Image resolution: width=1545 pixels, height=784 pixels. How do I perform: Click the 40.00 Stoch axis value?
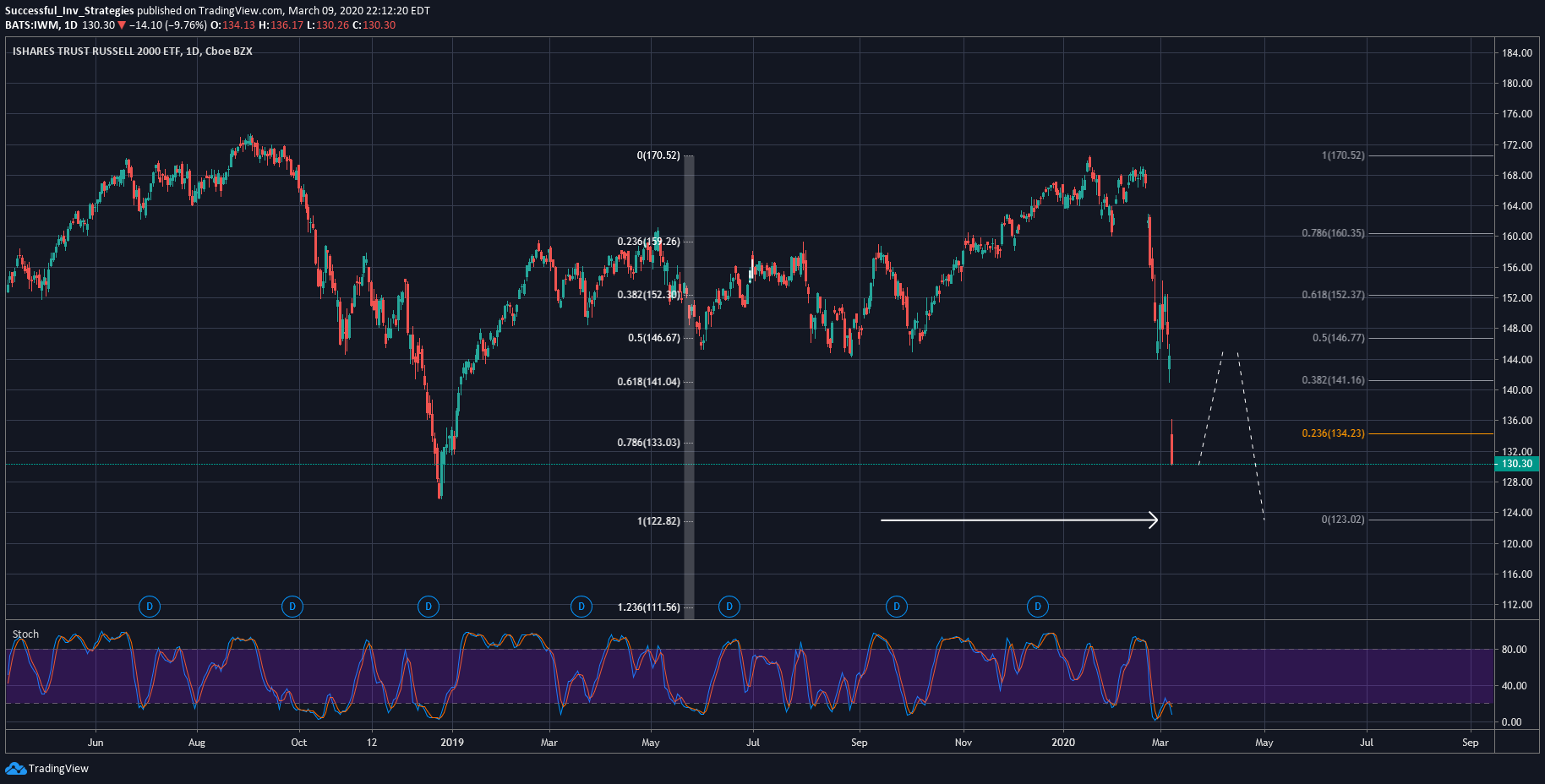click(x=1514, y=686)
